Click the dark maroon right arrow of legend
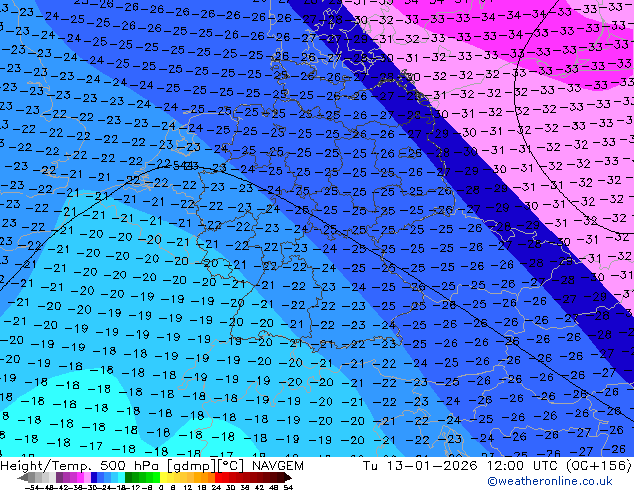Screen dimensions: 634x490 tap(288, 477)
